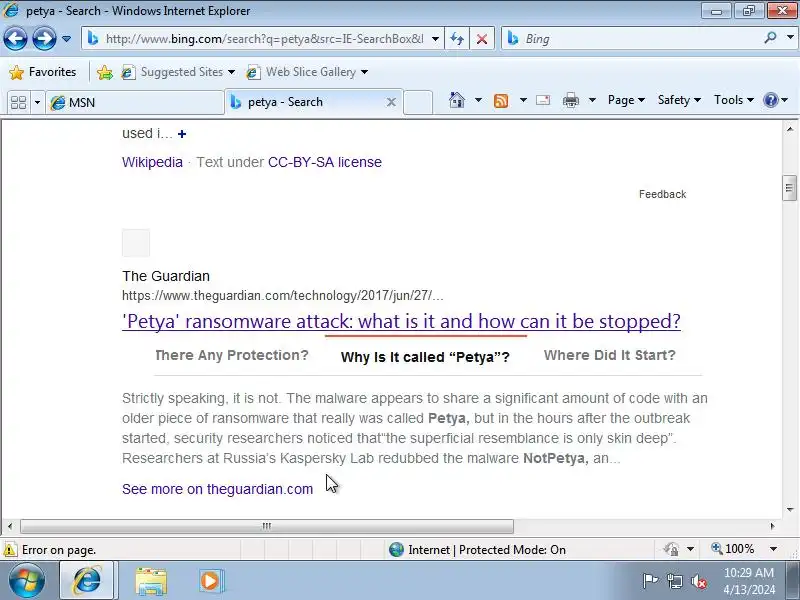Add to Favorites bar icon

(105, 72)
